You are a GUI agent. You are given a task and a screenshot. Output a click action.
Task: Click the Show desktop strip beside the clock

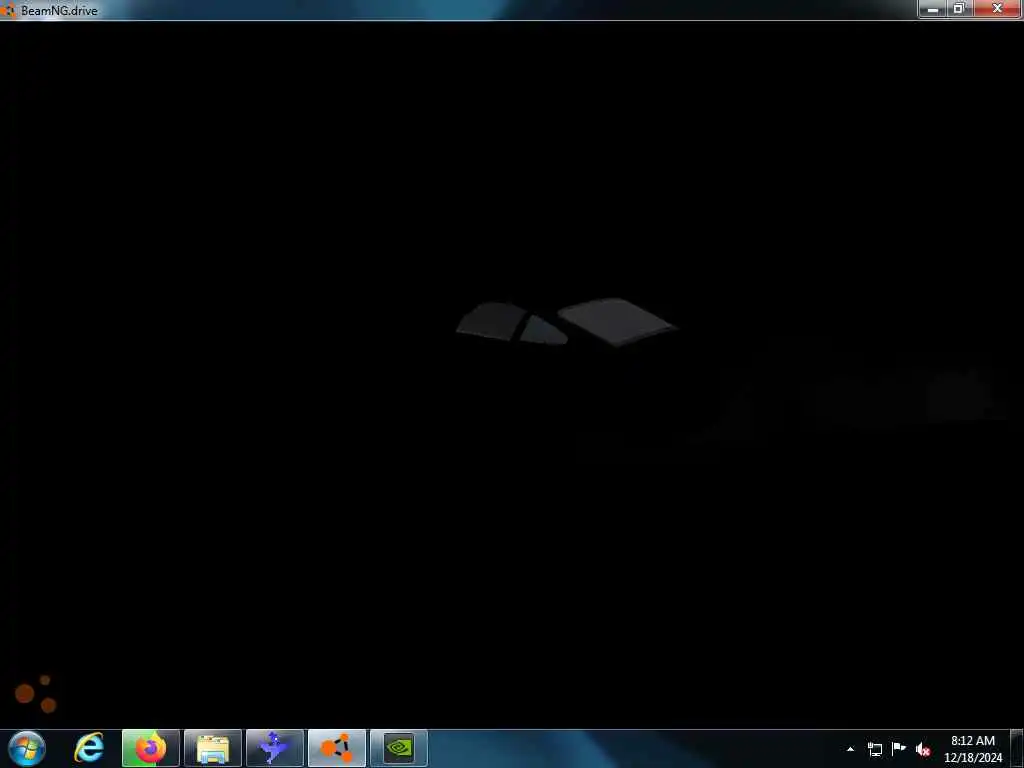click(1017, 748)
